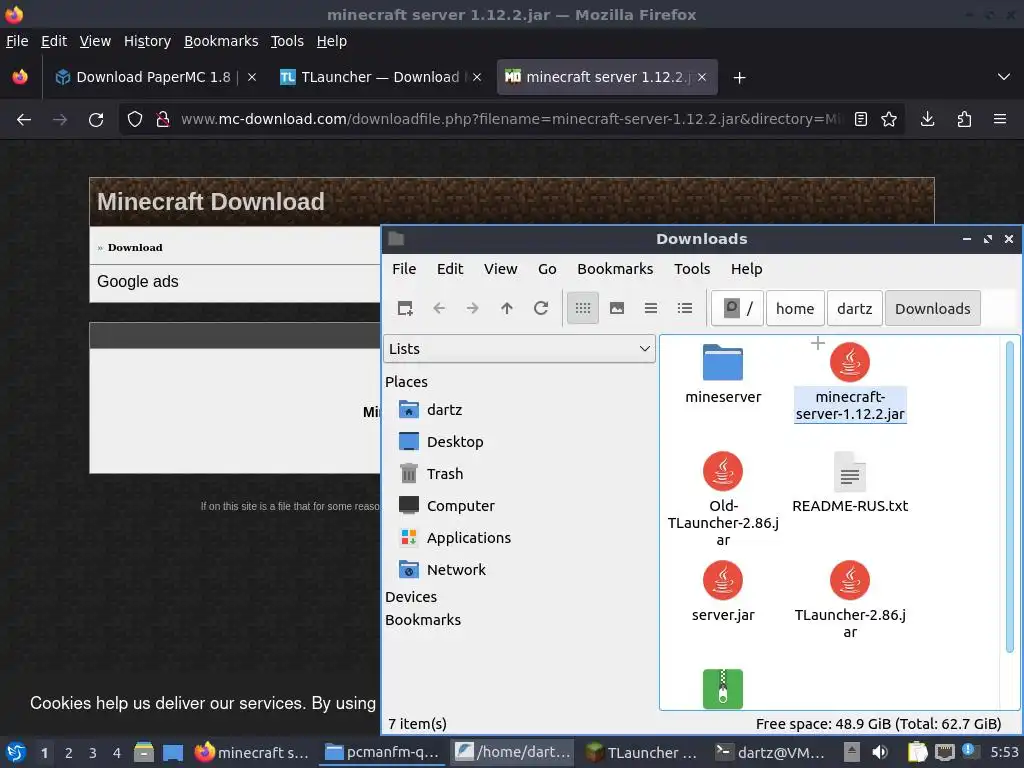Open Firefox hamburger application menu
Screen dimensions: 1024x768
(x=1000, y=120)
